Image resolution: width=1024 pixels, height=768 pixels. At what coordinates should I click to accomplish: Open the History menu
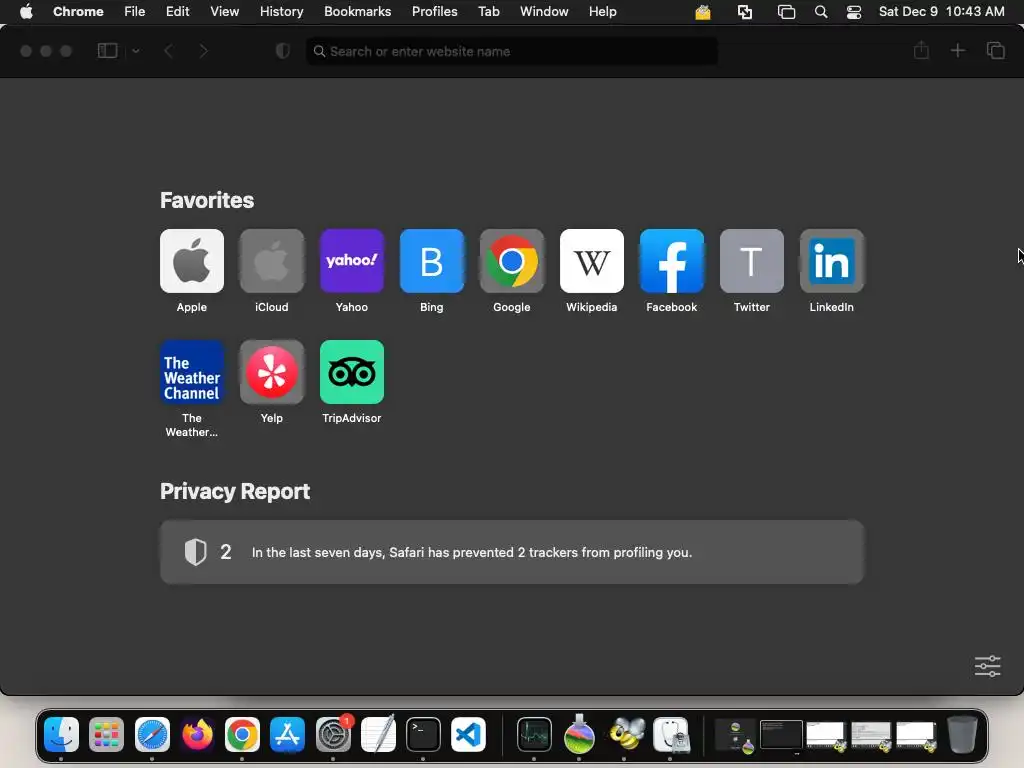click(x=281, y=12)
